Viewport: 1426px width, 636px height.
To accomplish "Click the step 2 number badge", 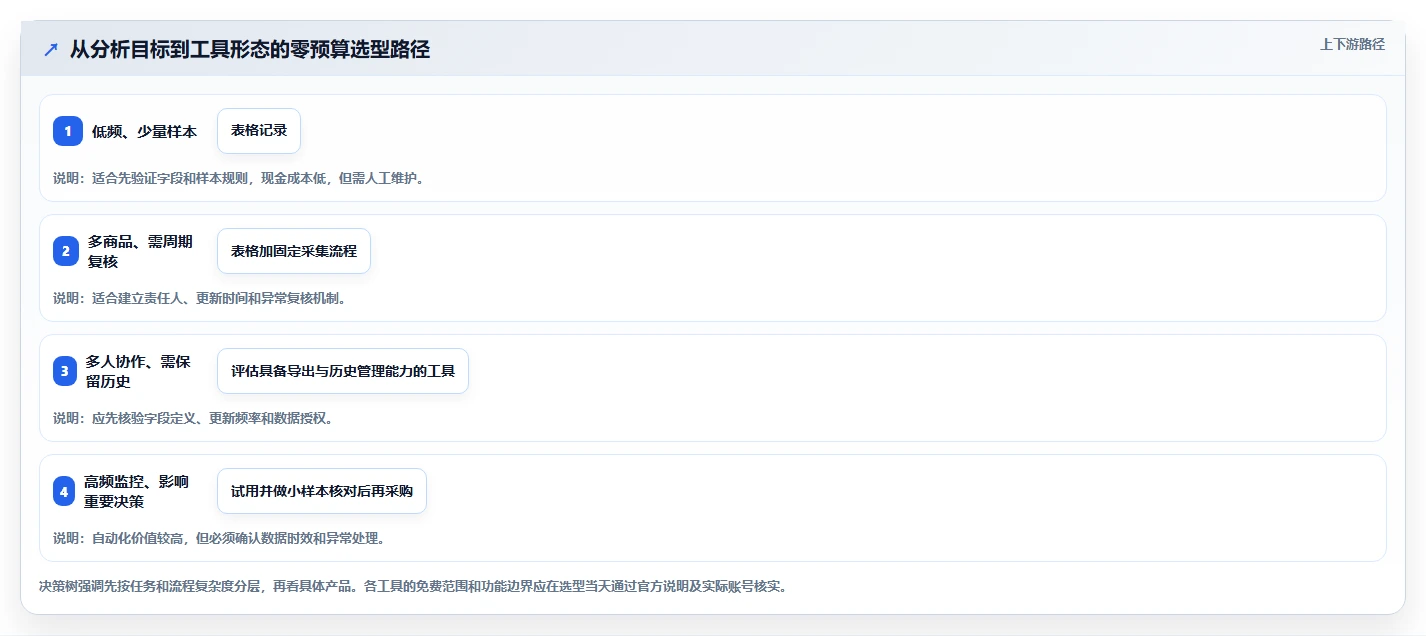I will pyautogui.click(x=65, y=251).
